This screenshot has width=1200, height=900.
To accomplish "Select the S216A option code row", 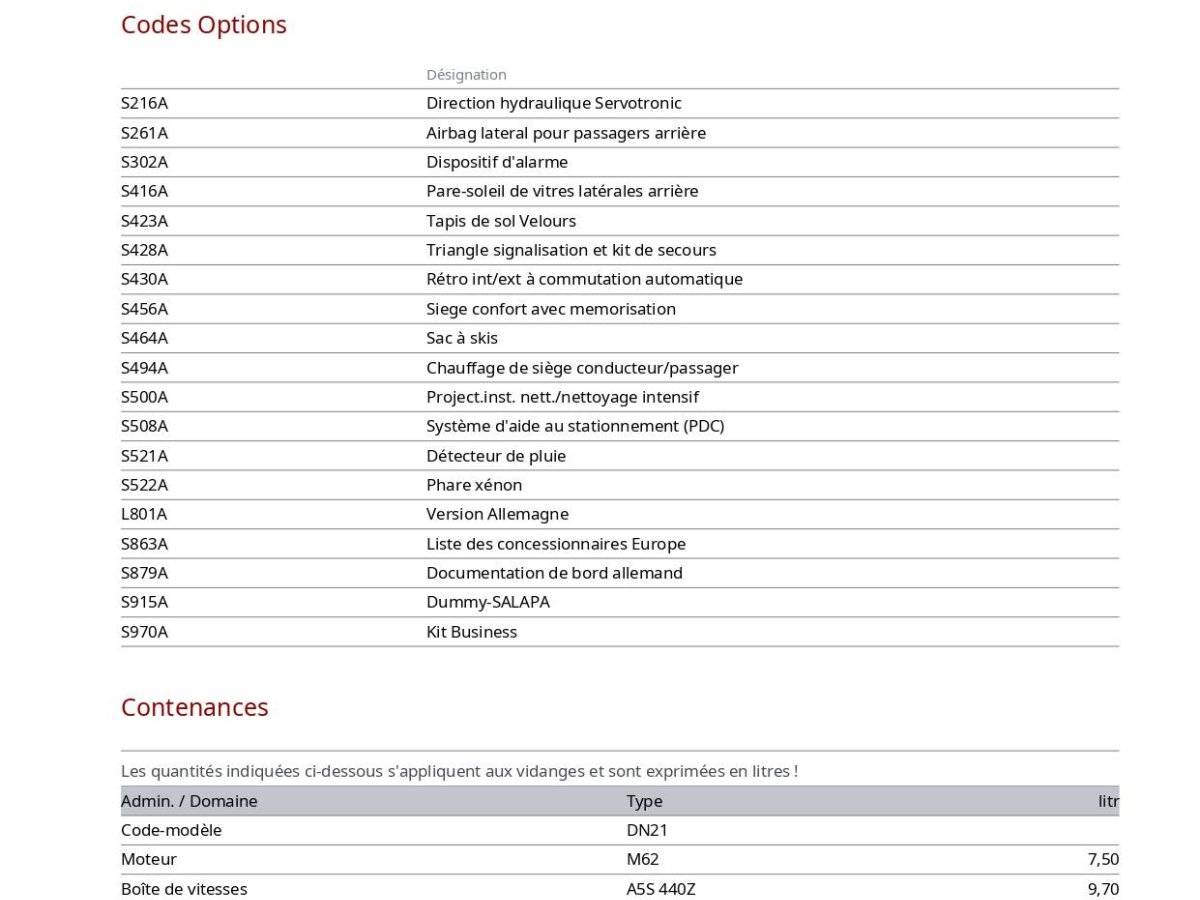I will (620, 103).
